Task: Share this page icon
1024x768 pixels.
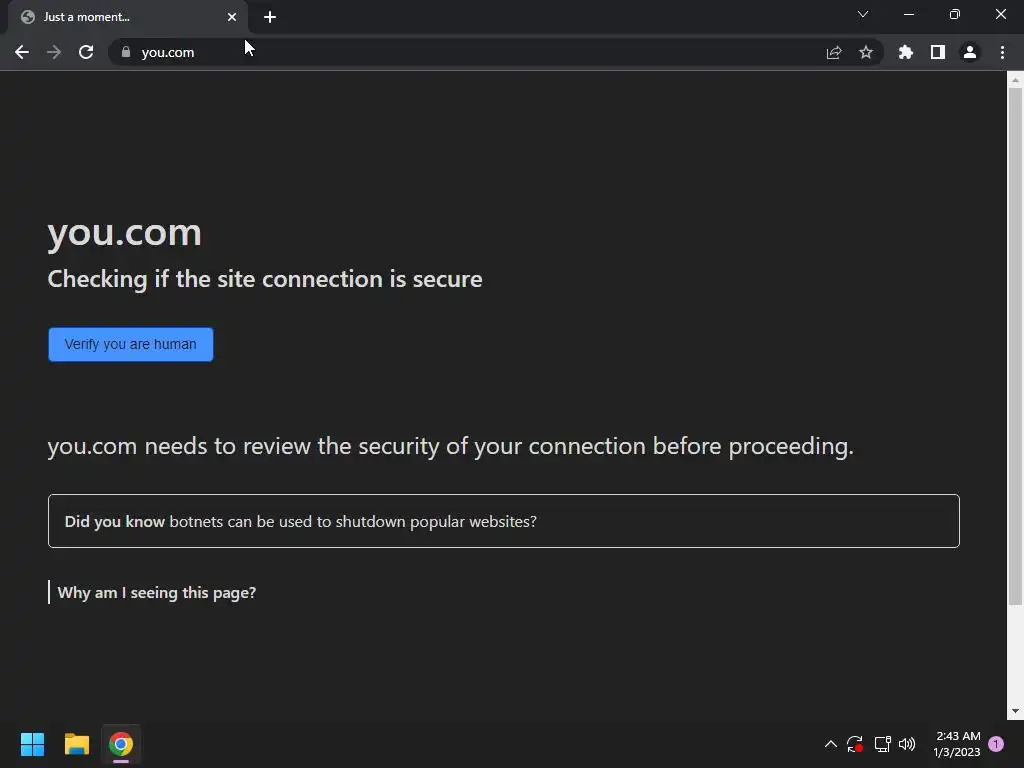Action: (834, 52)
